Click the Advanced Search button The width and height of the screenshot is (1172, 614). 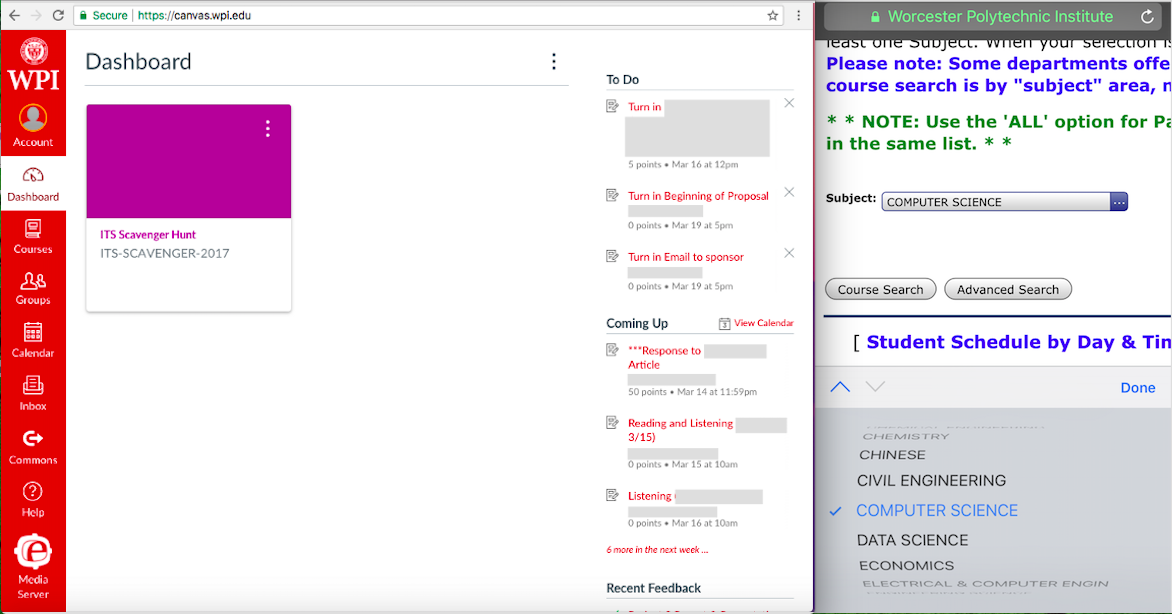pos(1008,289)
